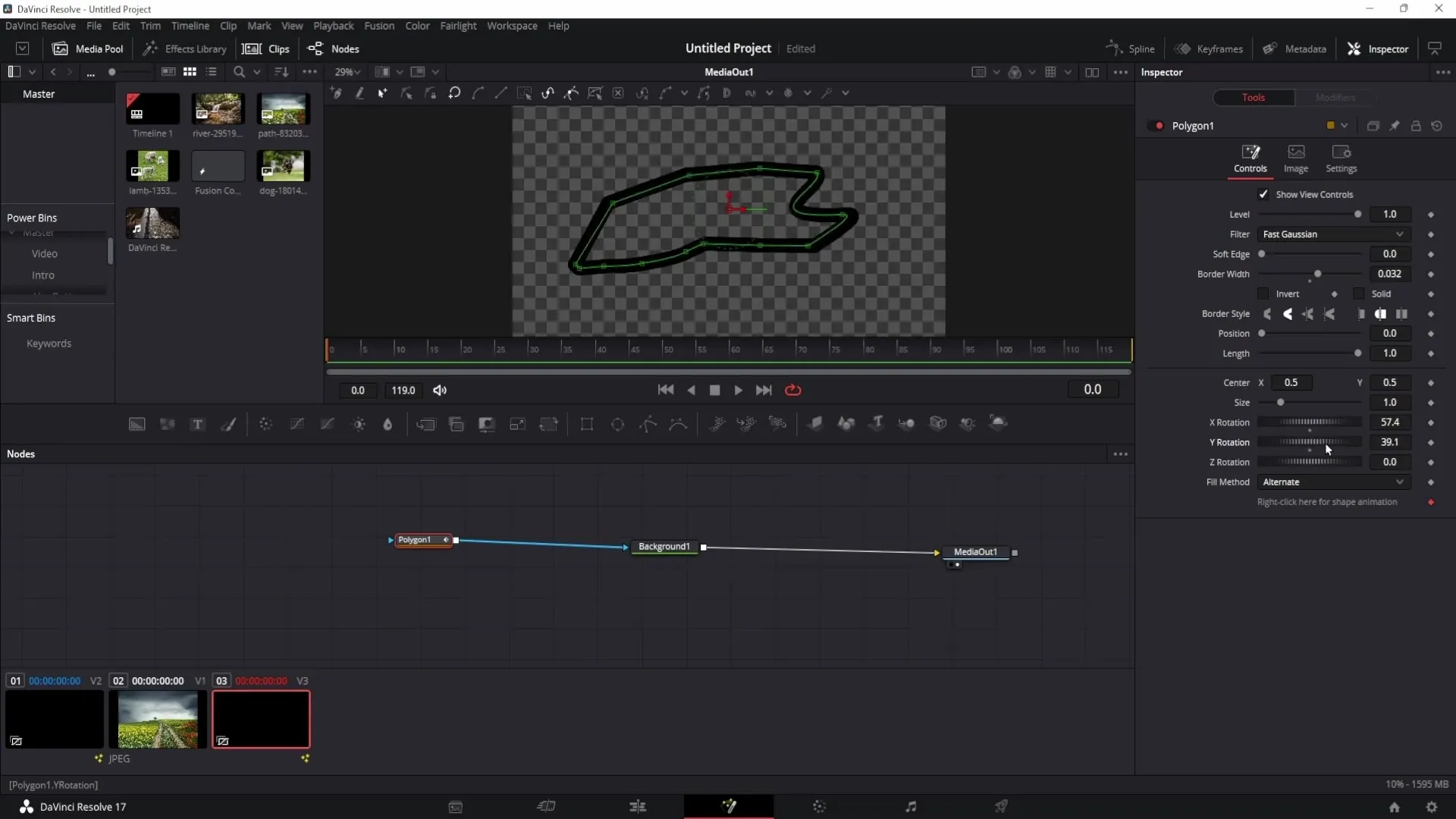This screenshot has width=1456, height=819.
Task: Enable the Modifiers tab in Inspector
Action: click(x=1337, y=97)
